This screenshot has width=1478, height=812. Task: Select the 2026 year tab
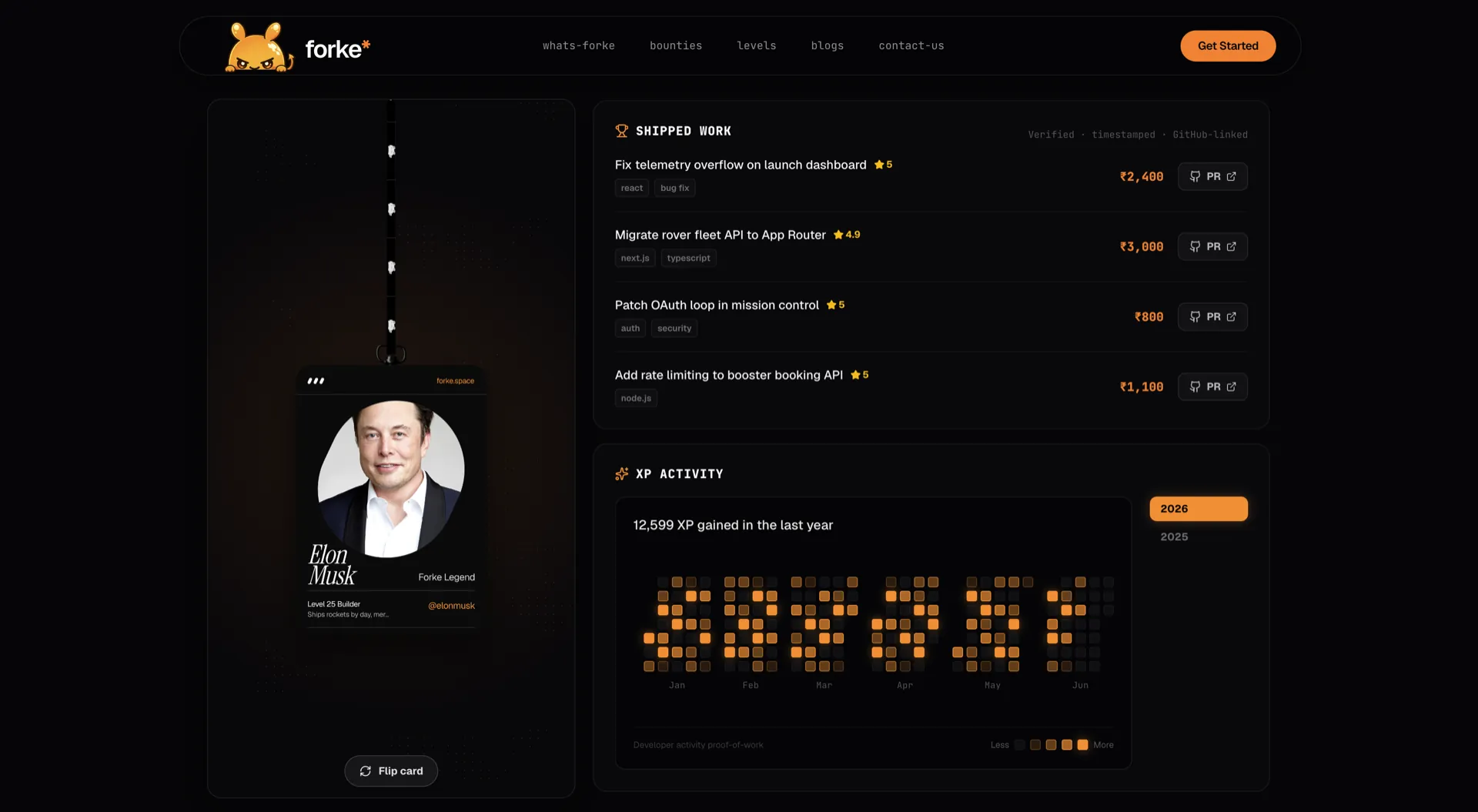(1199, 509)
